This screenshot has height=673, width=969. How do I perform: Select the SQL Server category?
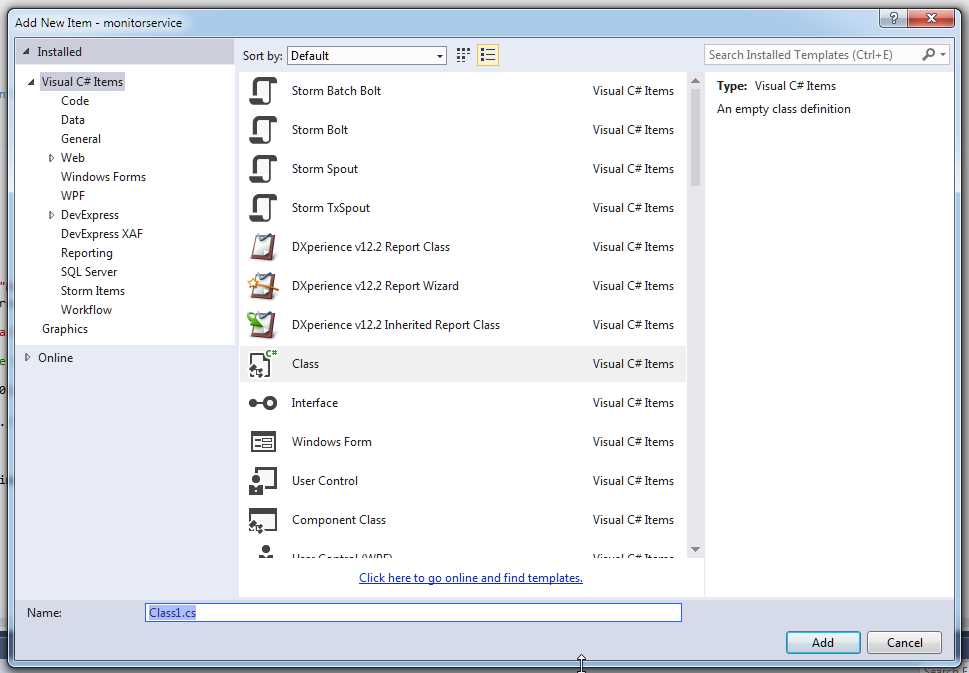click(x=88, y=271)
